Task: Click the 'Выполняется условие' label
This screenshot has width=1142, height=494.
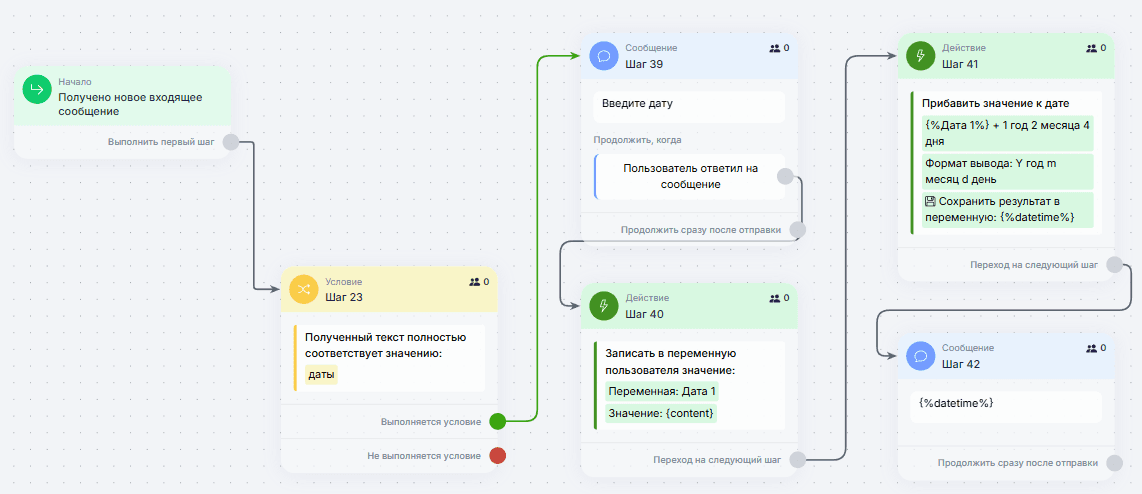Action: click(430, 422)
